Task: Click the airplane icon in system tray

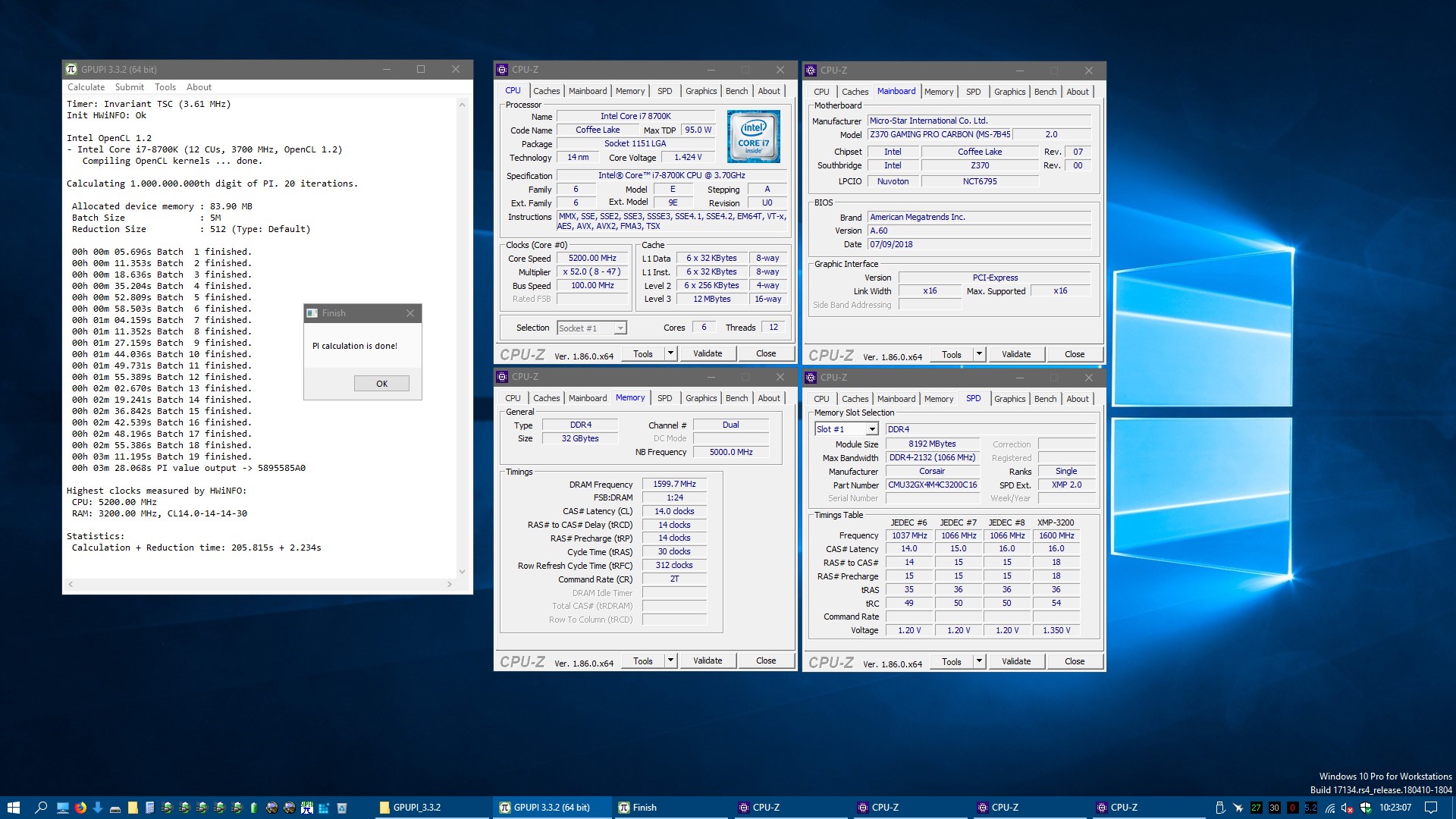Action: pyautogui.click(x=1238, y=808)
